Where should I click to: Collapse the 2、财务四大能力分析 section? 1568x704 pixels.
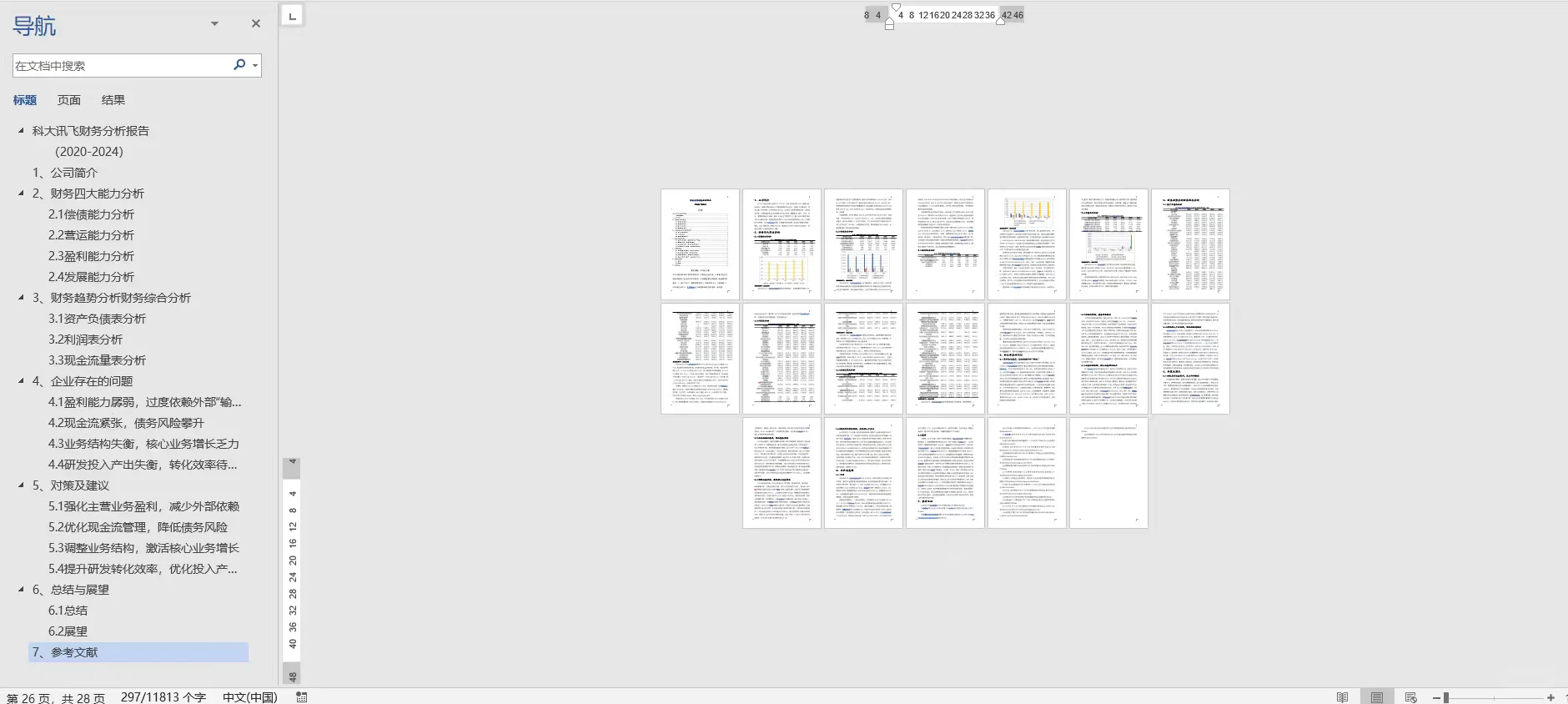click(x=21, y=193)
